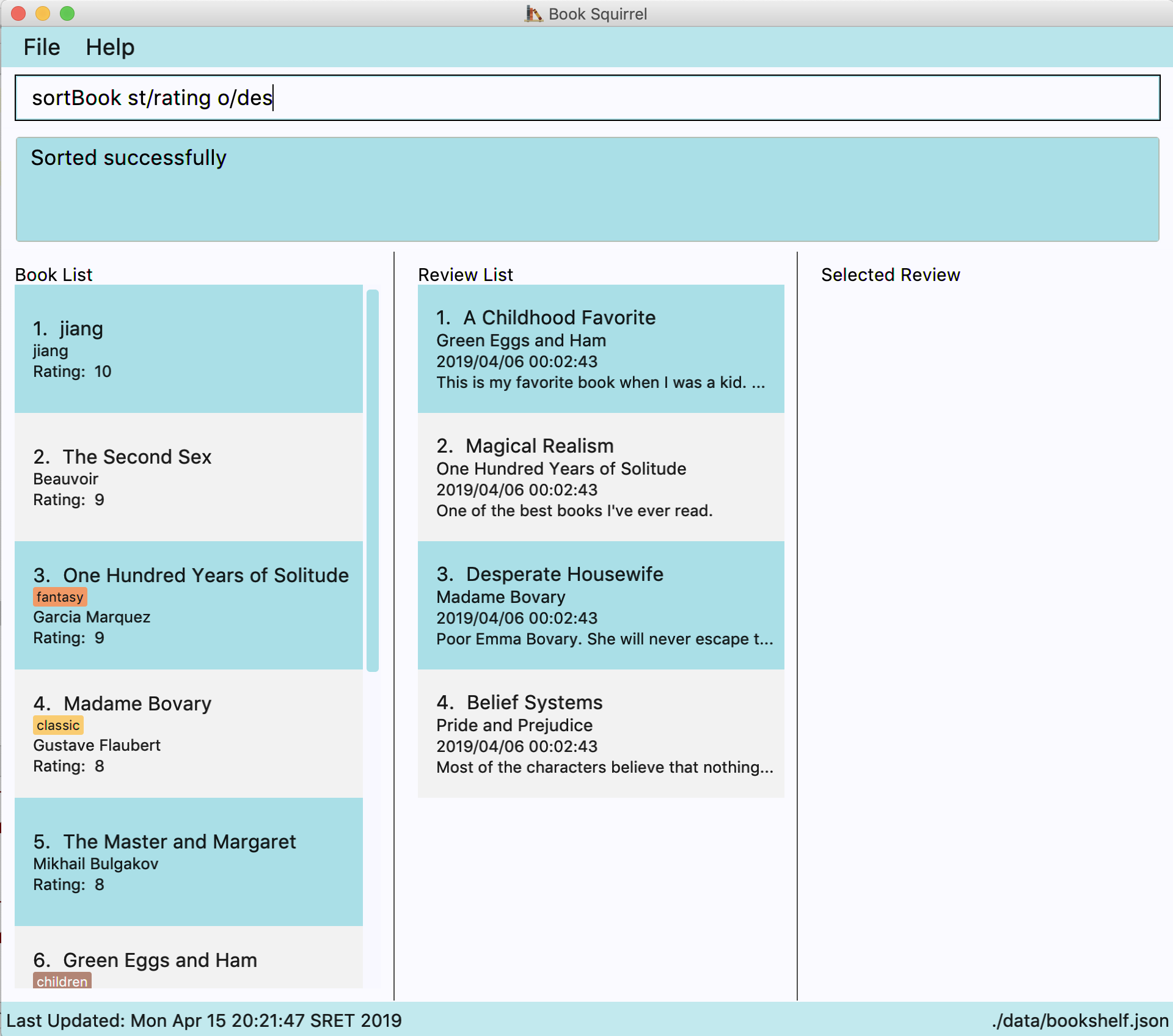Click the Selected Review heading
The width and height of the screenshot is (1173, 1036).
coord(891,275)
